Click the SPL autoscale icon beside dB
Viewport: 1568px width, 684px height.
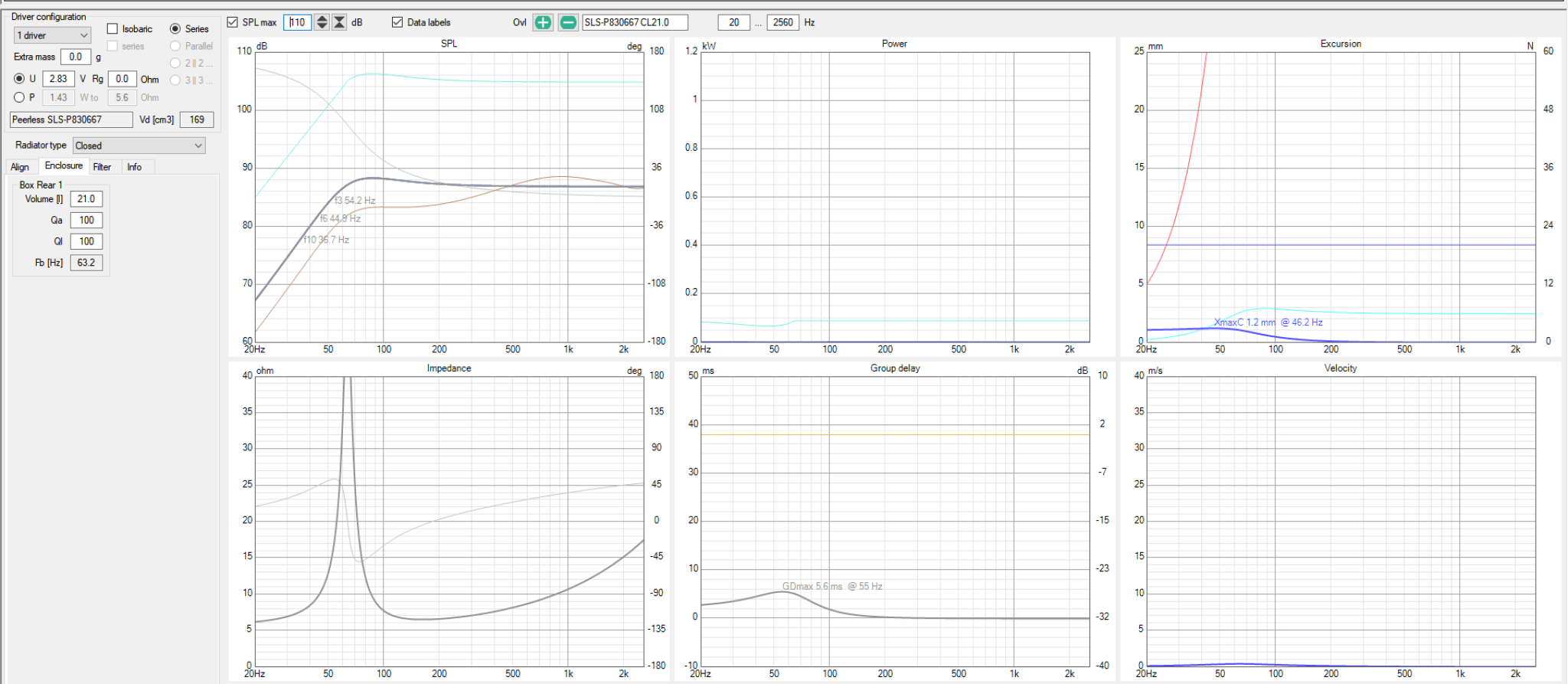(339, 22)
